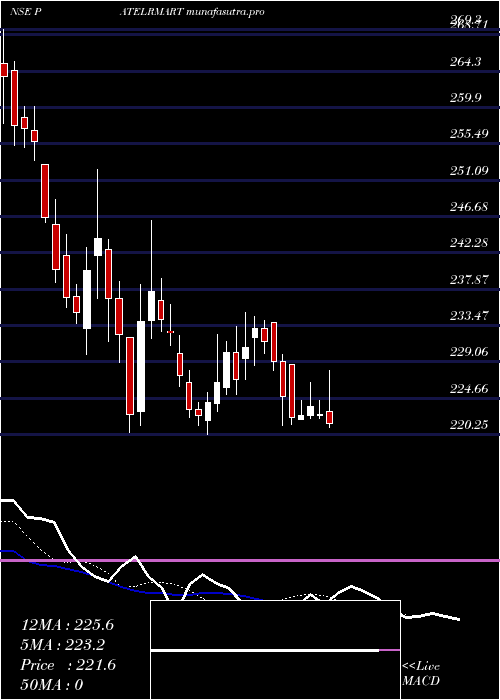This screenshot has height=700, width=500.
Task: Click the <<Live MACD label
Action: point(421,674)
